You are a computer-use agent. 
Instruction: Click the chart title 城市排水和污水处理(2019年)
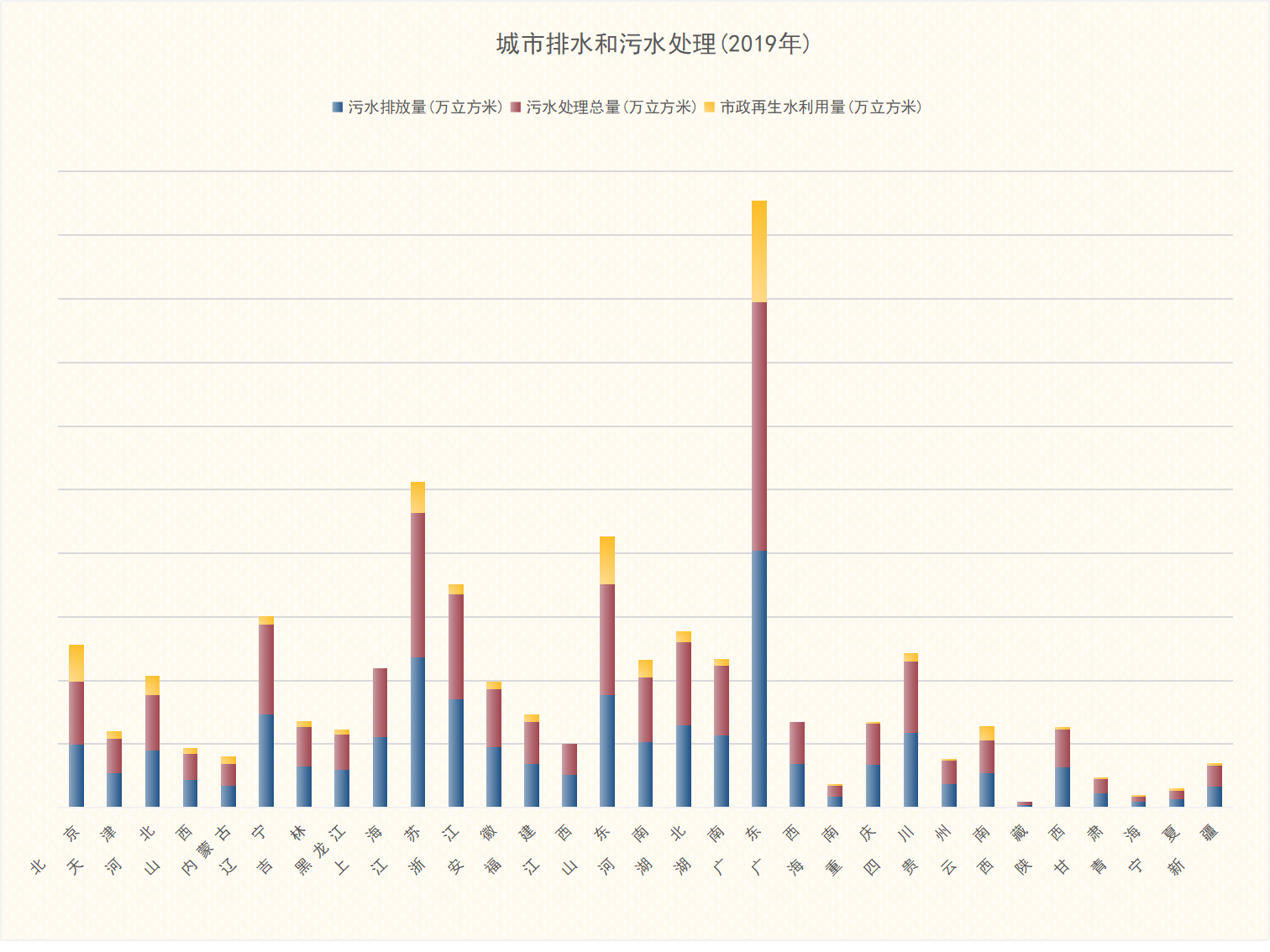tap(653, 44)
